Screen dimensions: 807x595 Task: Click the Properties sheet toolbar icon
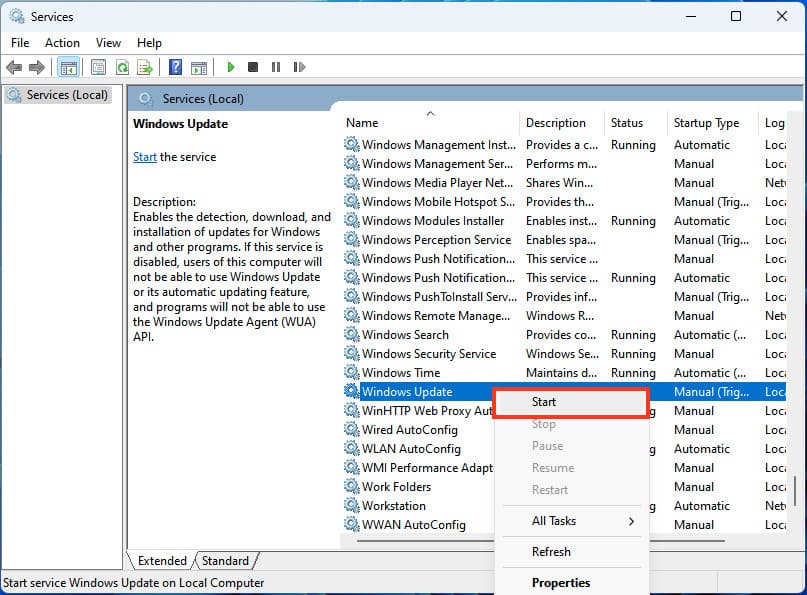pos(98,67)
